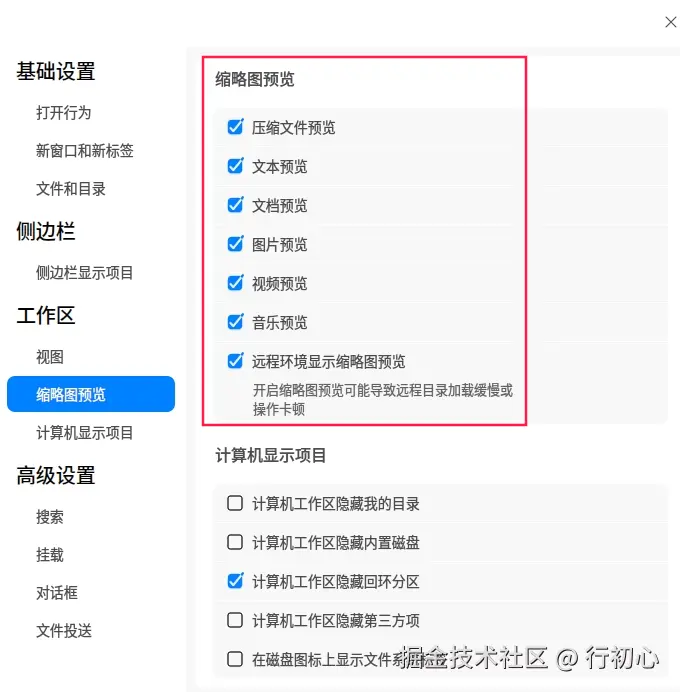The width and height of the screenshot is (680, 692).
Task: Toggle 音乐预览 checkbox
Action: coord(235,322)
